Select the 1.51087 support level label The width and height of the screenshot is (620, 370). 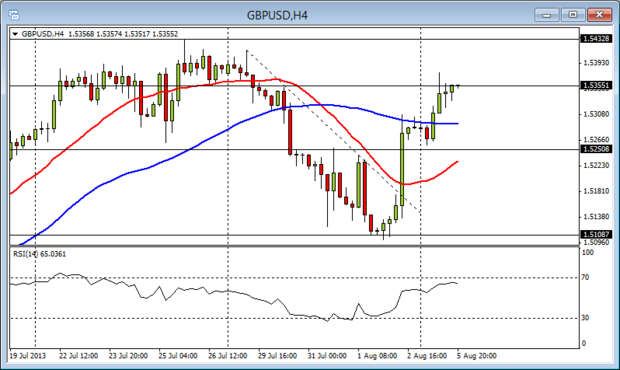pos(596,234)
